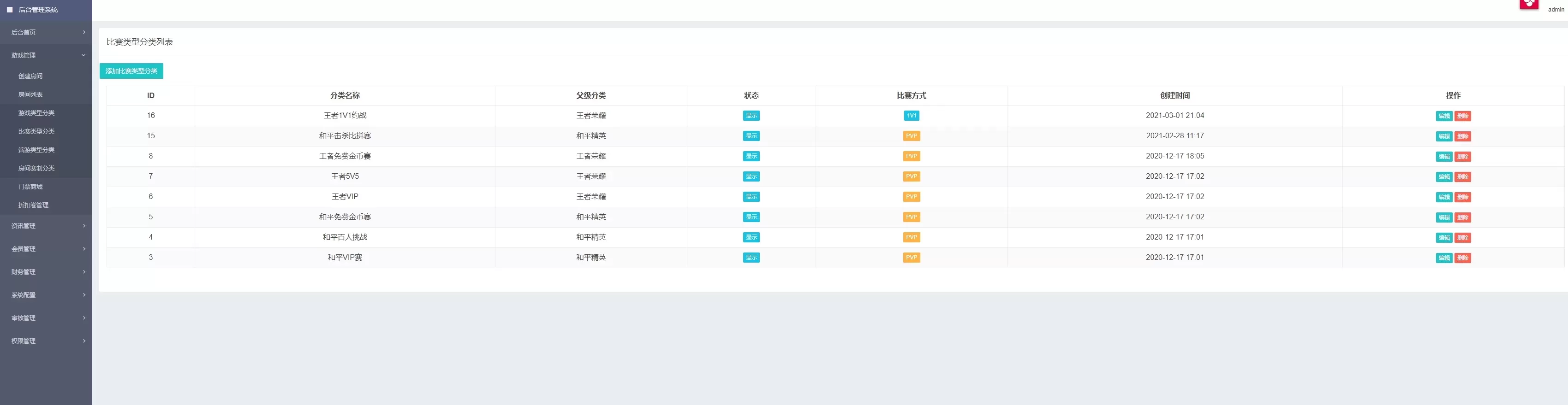The height and width of the screenshot is (405, 1568).
Task: Select 游戏类型分类 from the sidebar
Action: pos(36,113)
